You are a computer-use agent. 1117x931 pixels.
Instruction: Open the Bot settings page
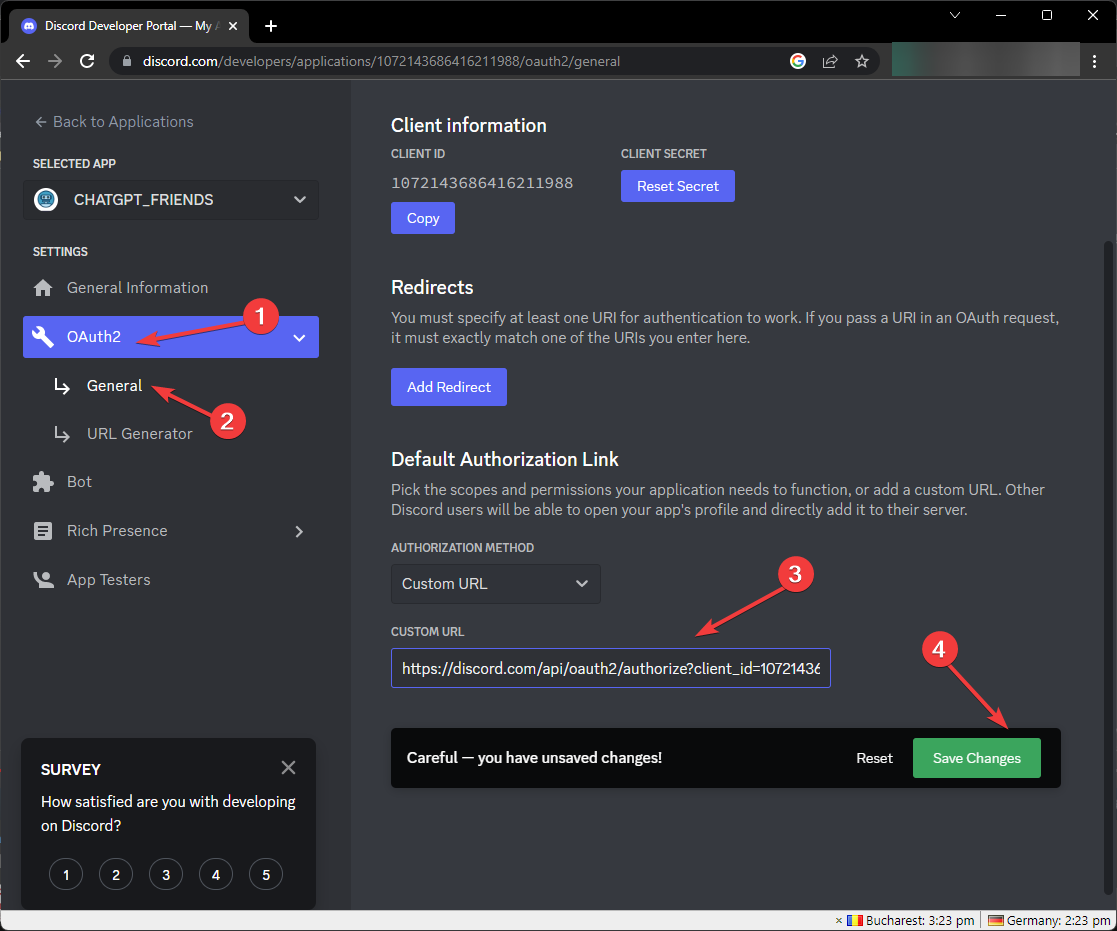click(x=79, y=482)
